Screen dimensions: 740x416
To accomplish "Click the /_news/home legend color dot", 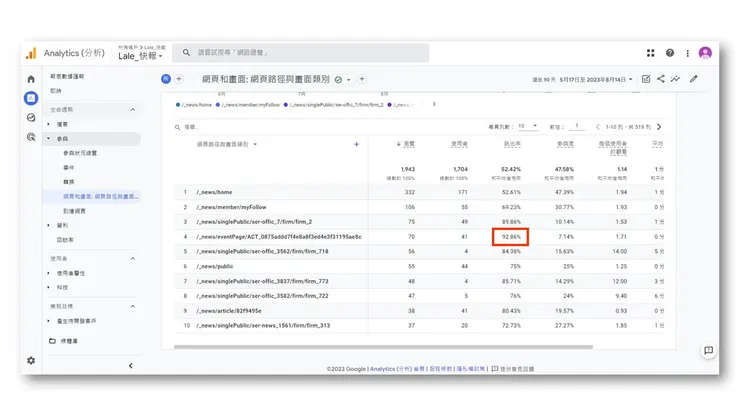I will tap(178, 105).
